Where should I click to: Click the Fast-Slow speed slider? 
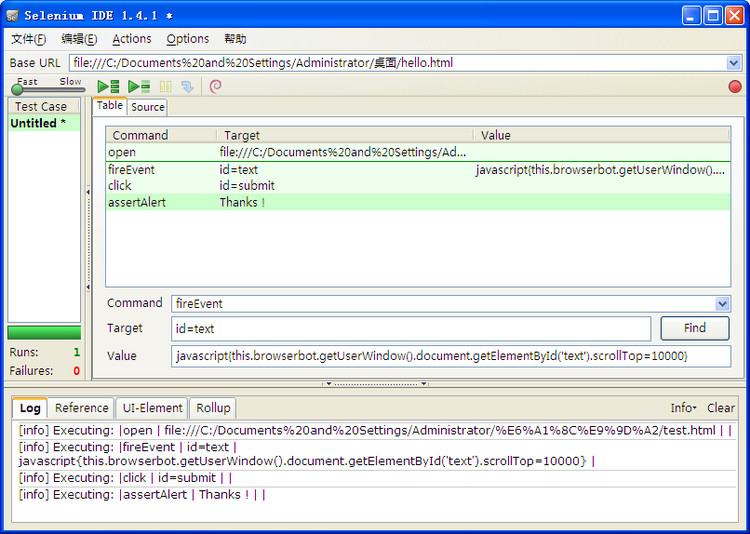pyautogui.click(x=46, y=90)
